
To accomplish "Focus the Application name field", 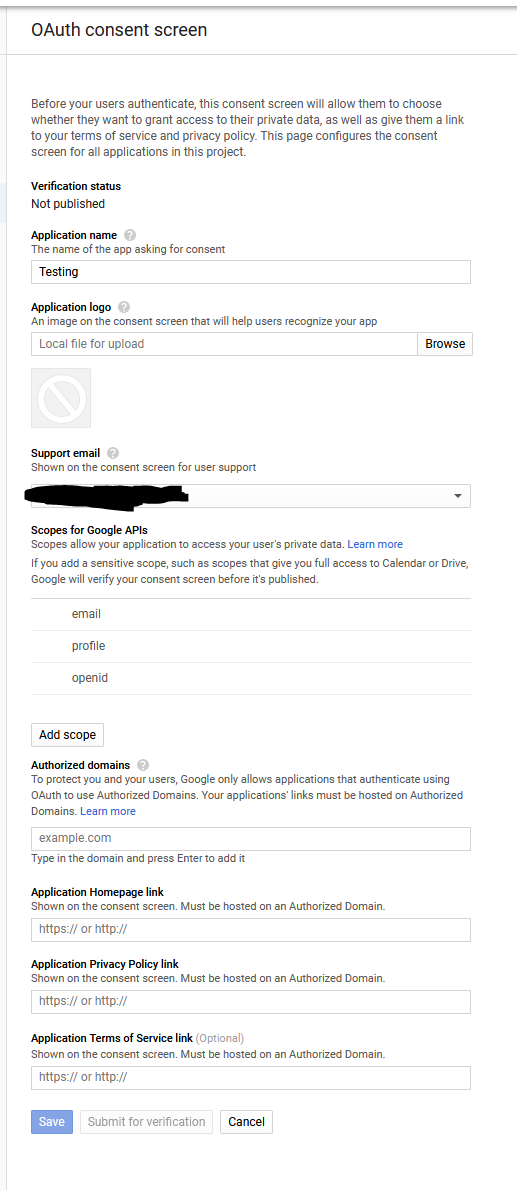I will point(251,272).
